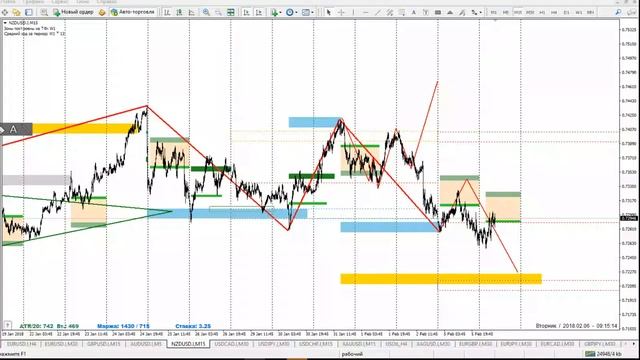The height and width of the screenshot is (360, 640).
Task: Open the Strategy Tester magnifier icon
Action: coord(44,12)
